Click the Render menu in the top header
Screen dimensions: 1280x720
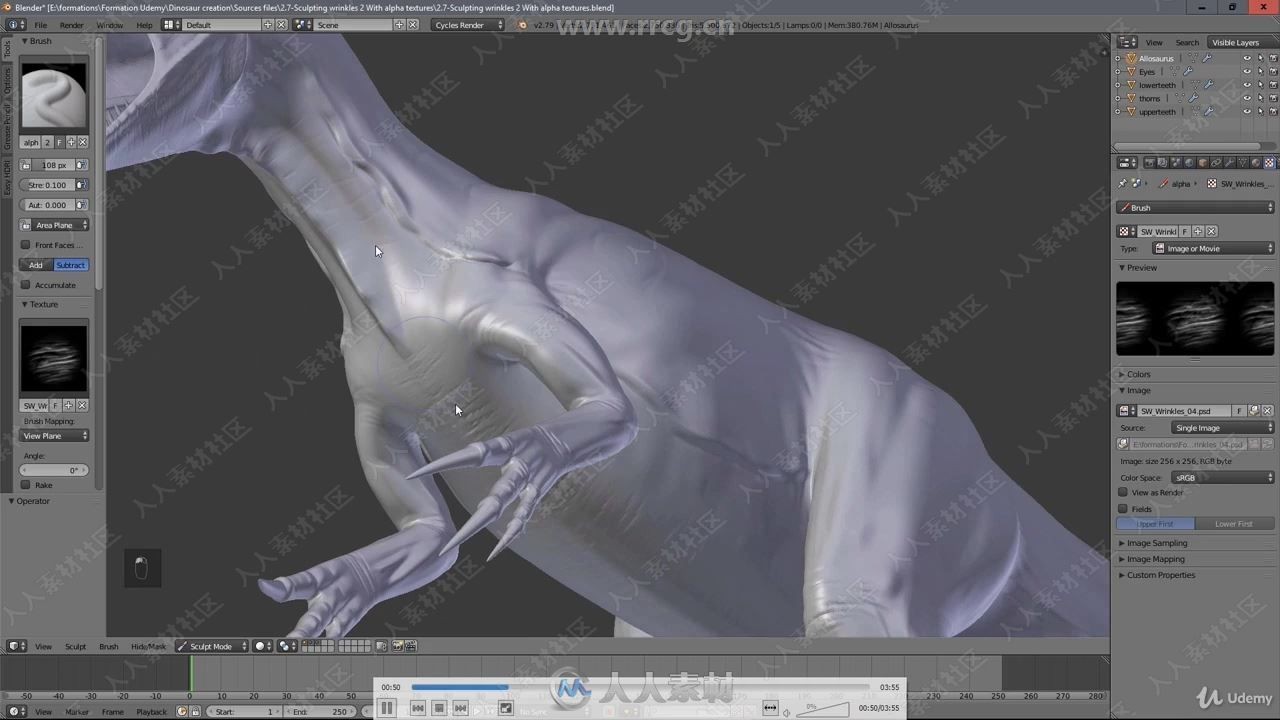point(70,25)
